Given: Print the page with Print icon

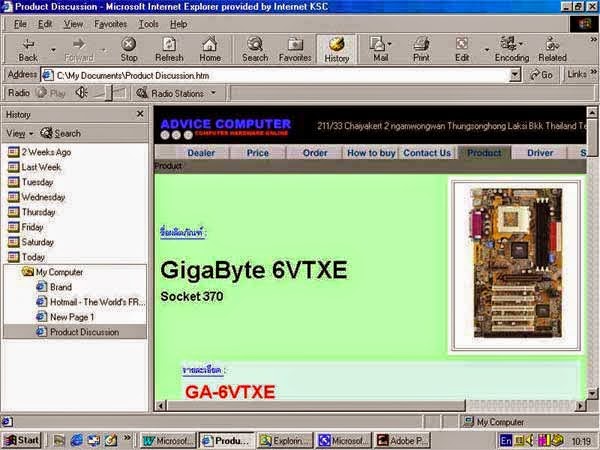Looking at the screenshot, I should 421,50.
